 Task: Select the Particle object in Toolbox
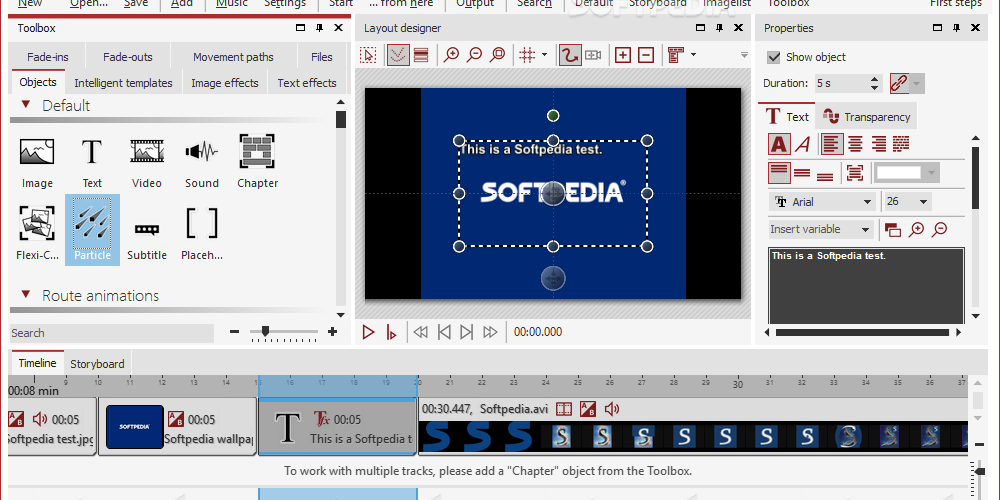click(92, 230)
